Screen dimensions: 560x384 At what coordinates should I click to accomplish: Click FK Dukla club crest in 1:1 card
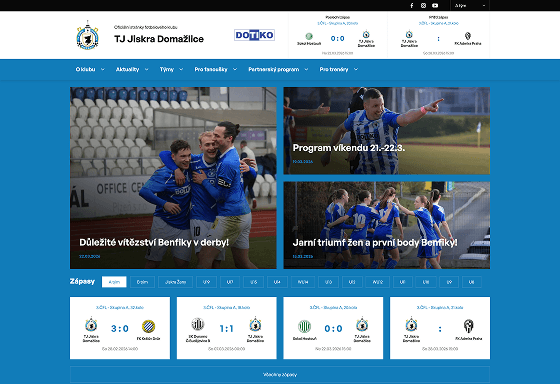click(x=198, y=324)
